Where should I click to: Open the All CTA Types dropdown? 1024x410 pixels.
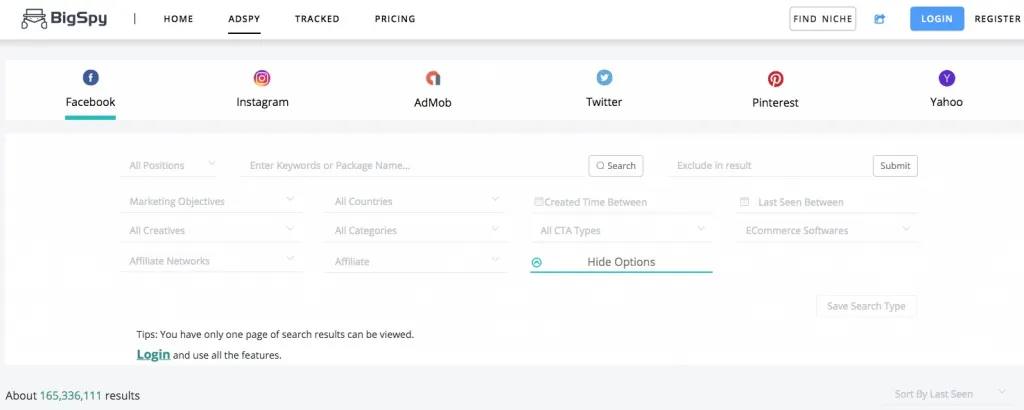point(622,231)
